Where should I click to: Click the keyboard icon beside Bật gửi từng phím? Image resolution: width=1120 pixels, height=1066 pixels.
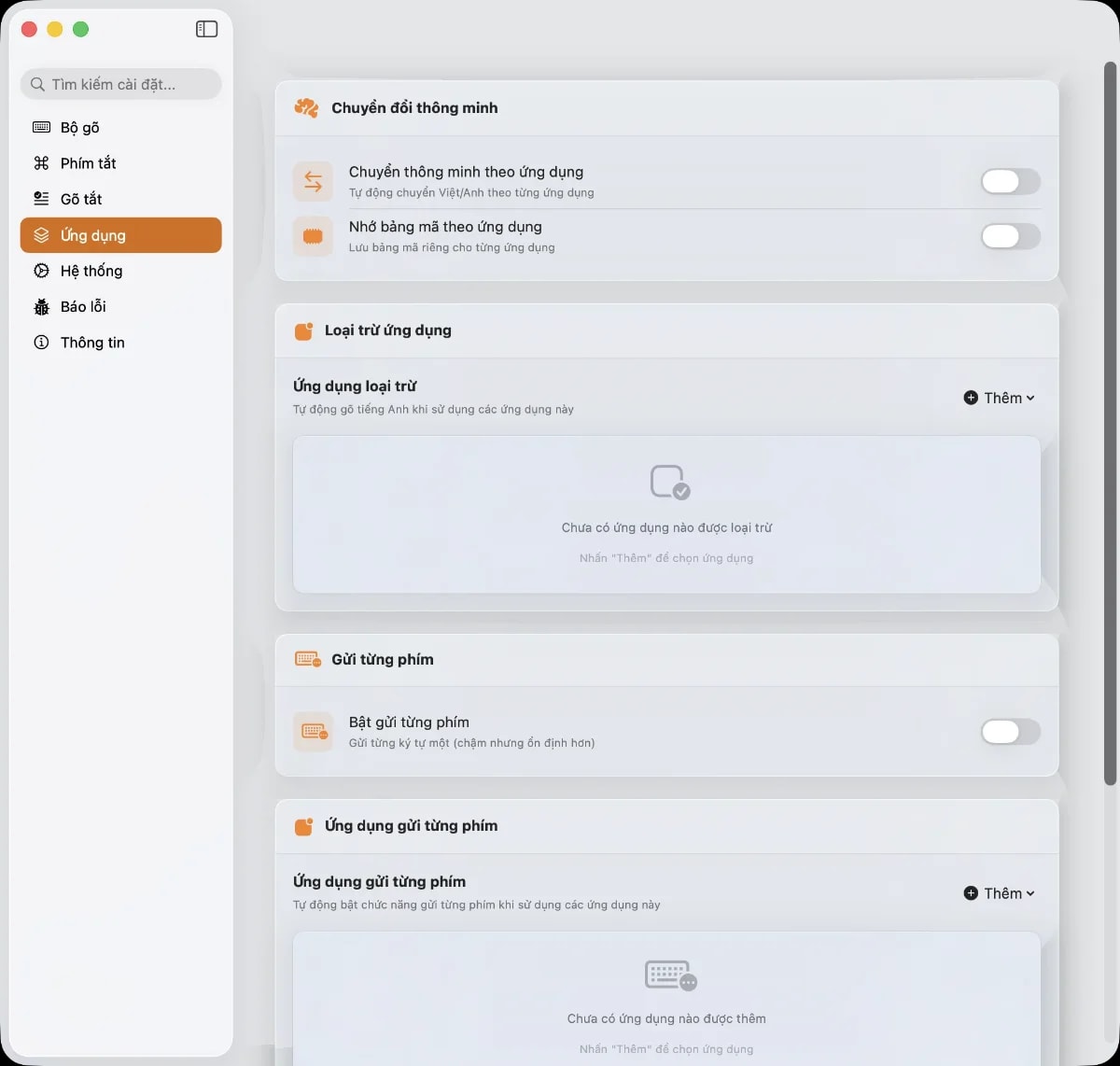[313, 732]
